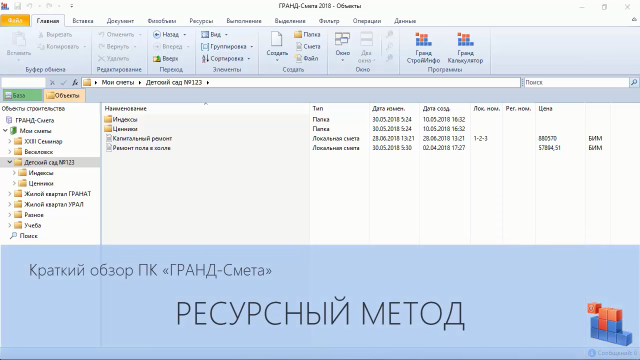Viewport: 640px width, 360px height.
Task: Create a new Файл from ribbon
Action: [307, 58]
